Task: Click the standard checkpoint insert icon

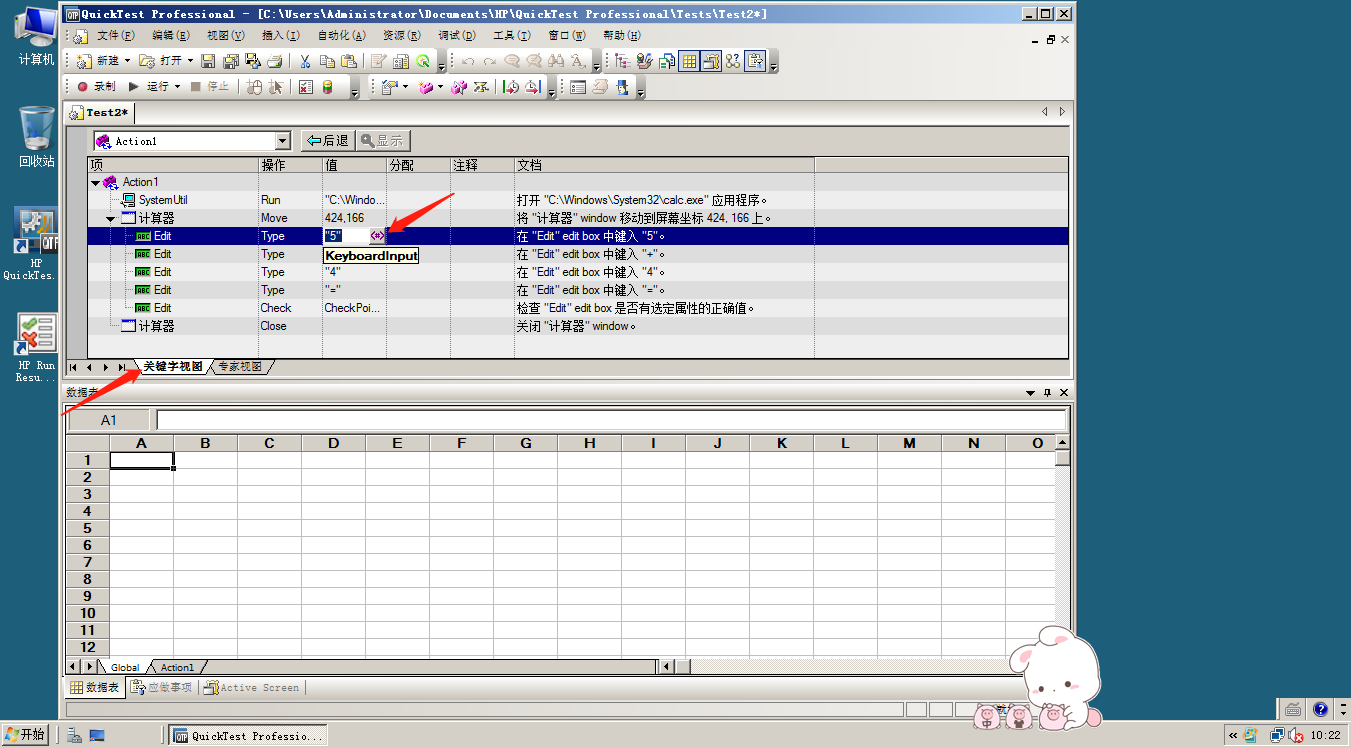Action: tap(389, 87)
